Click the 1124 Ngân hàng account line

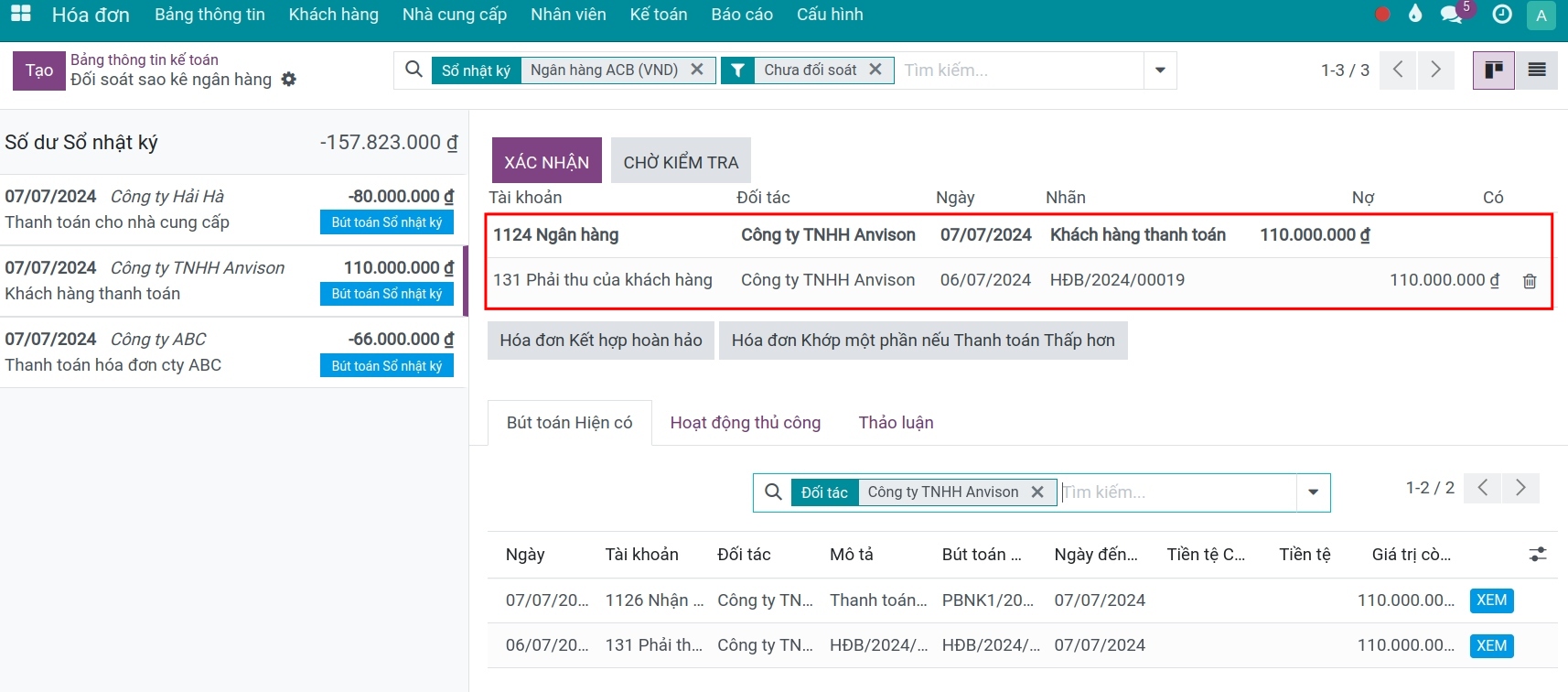(1019, 235)
